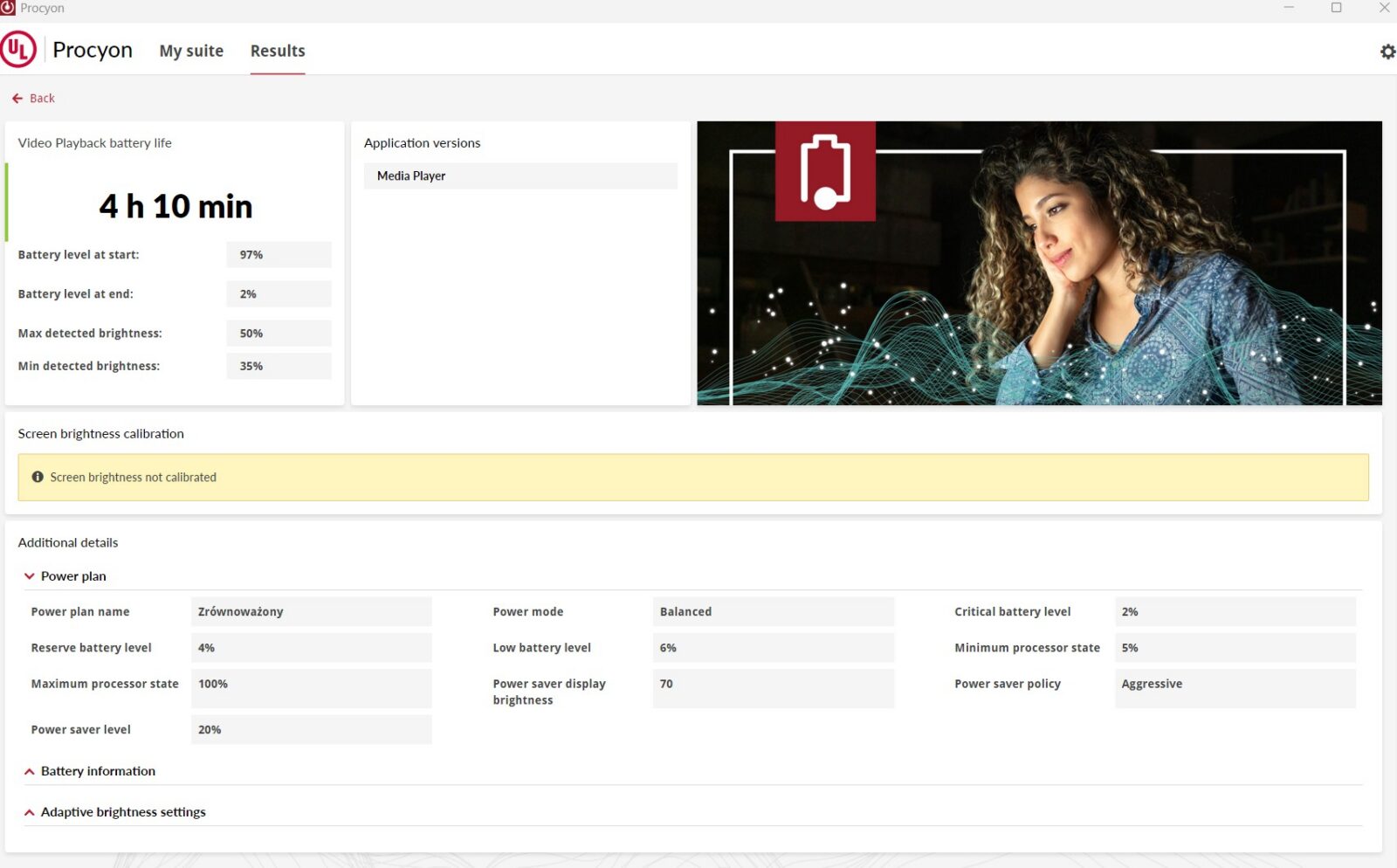The height and width of the screenshot is (868, 1397).
Task: Click the back arrow icon
Action: click(x=17, y=99)
